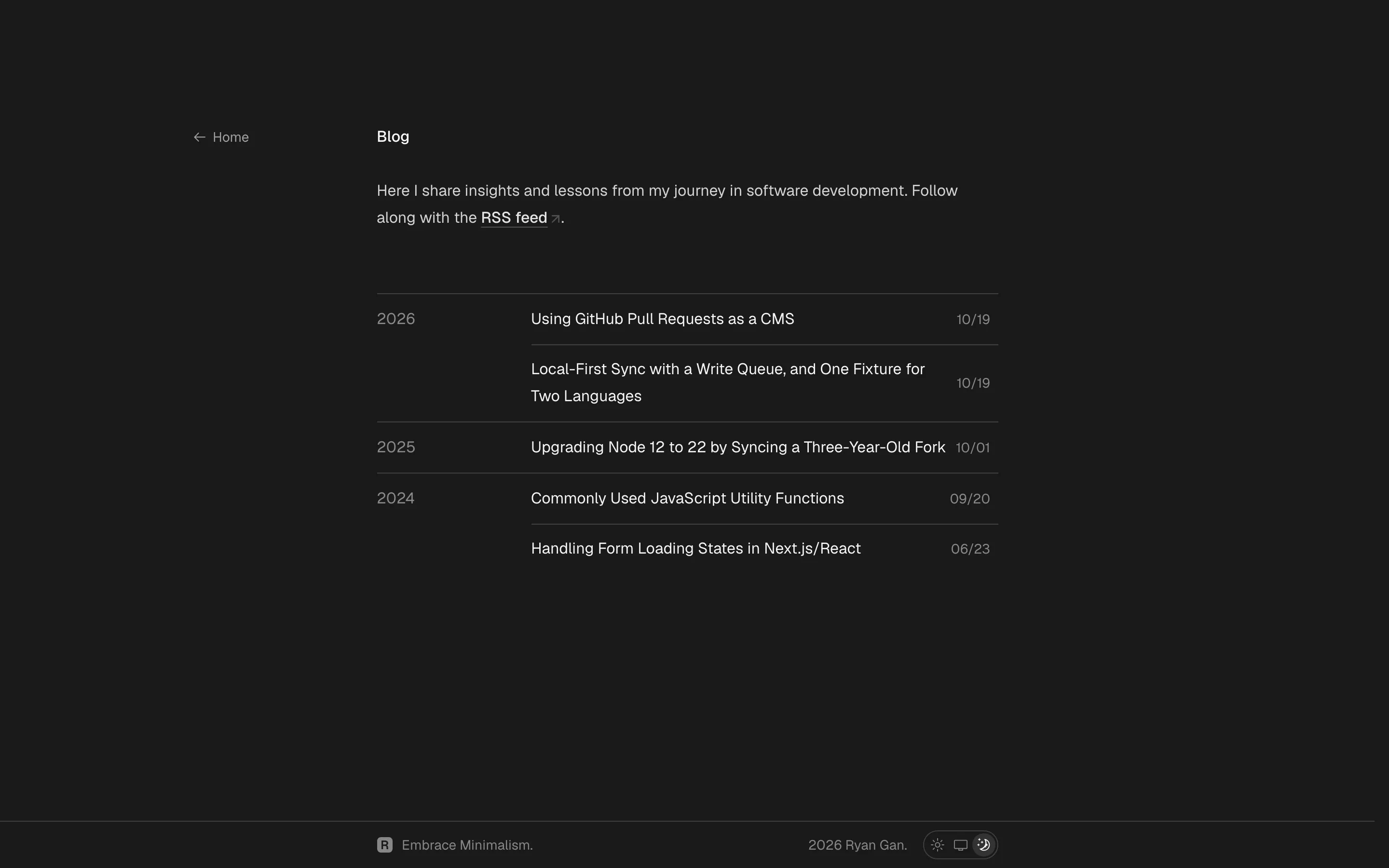Select system theme with monitor icon
The image size is (1389, 868).
pyautogui.click(x=960, y=845)
